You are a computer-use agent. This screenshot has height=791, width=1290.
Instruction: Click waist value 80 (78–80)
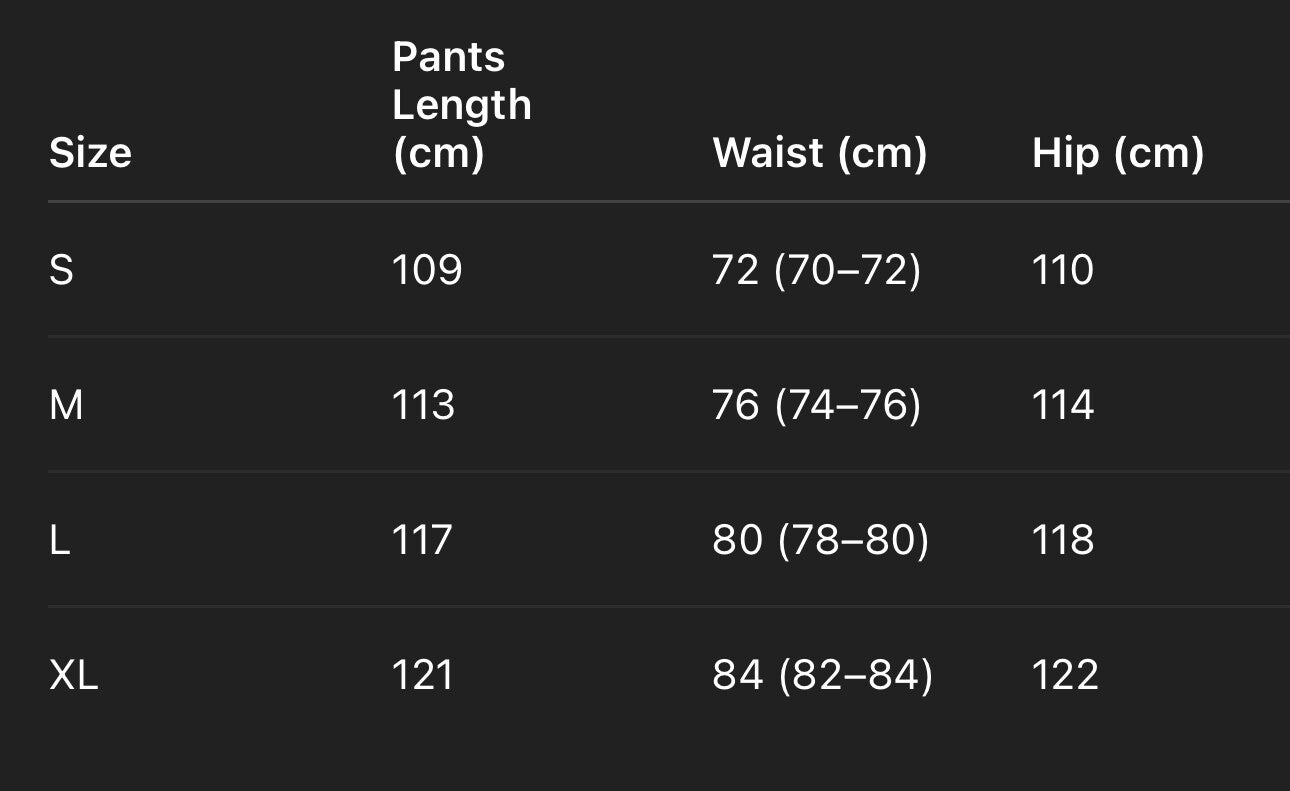pyautogui.click(x=820, y=540)
